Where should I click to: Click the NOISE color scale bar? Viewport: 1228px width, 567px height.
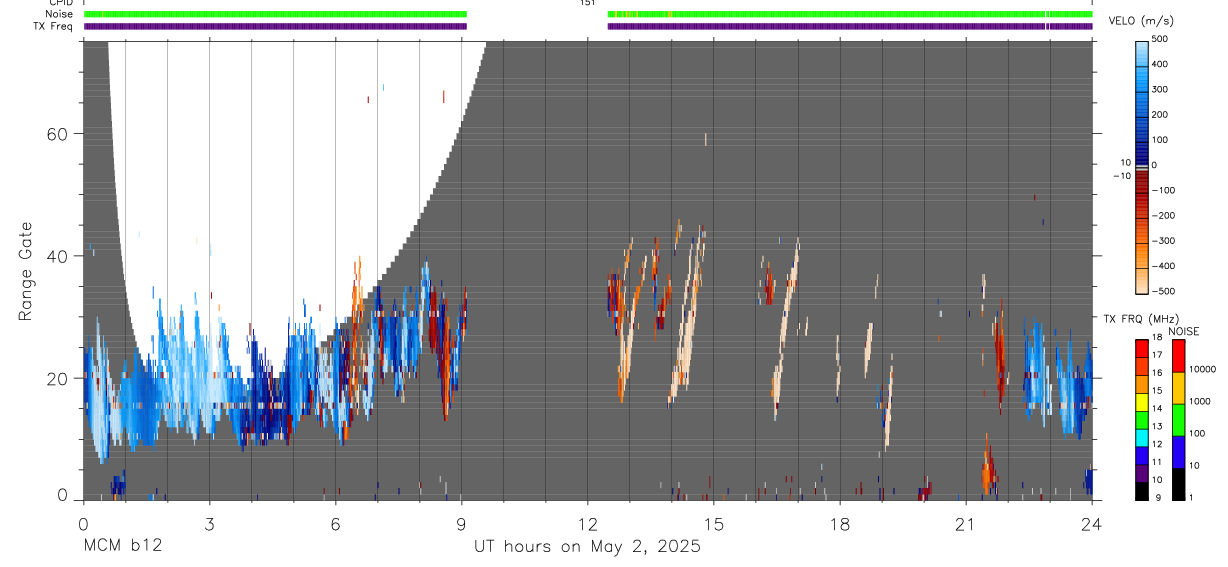[1179, 419]
